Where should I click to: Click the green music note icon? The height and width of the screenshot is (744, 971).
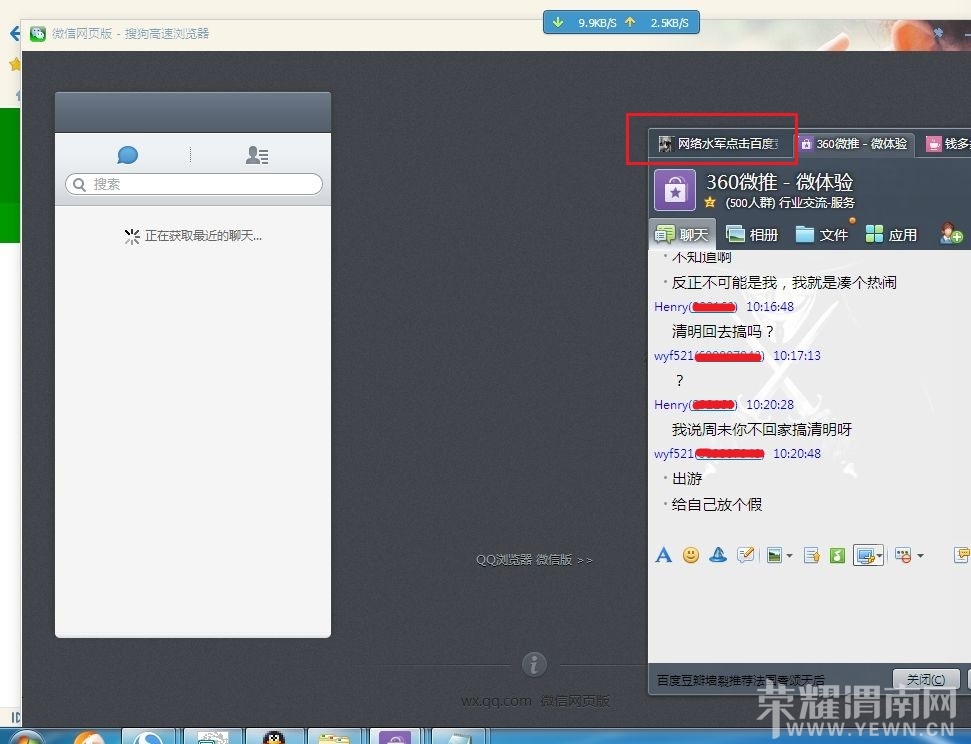tap(837, 556)
